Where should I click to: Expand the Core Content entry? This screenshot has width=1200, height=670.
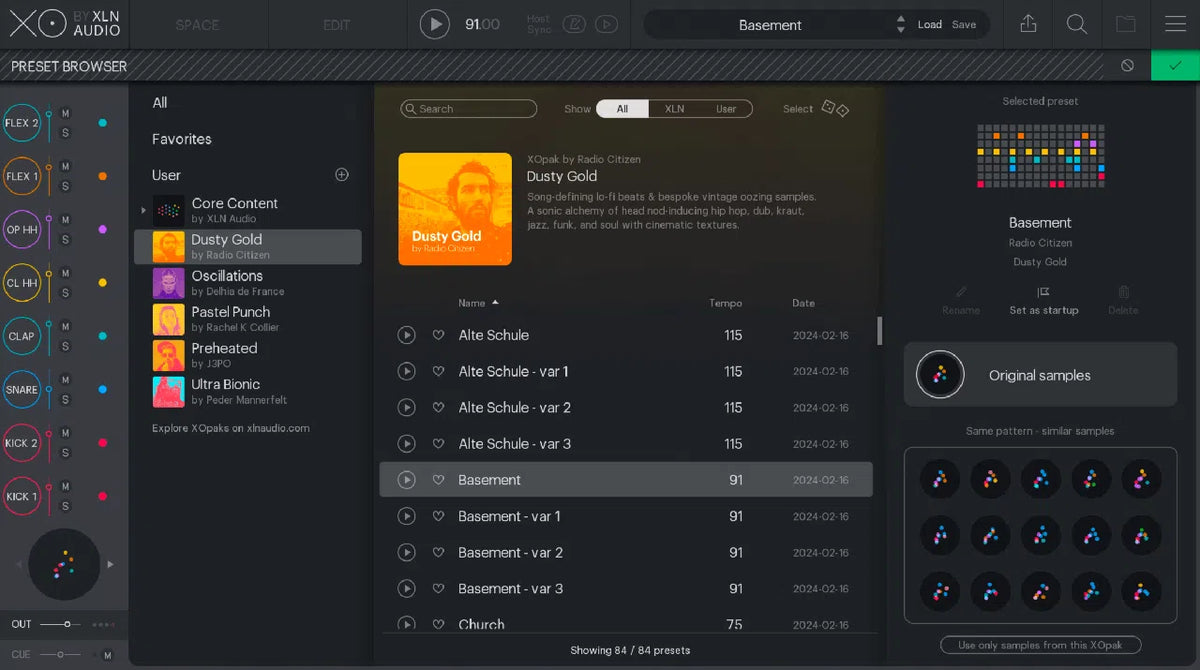142,210
